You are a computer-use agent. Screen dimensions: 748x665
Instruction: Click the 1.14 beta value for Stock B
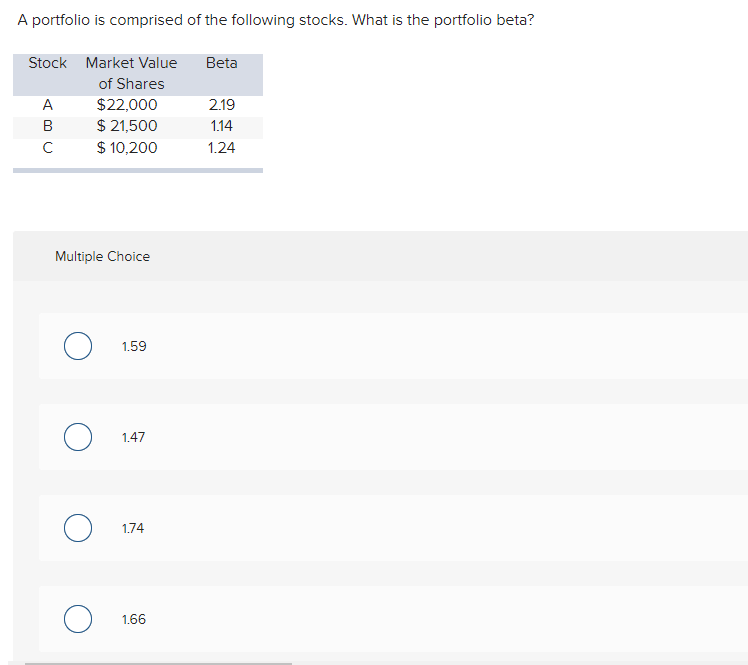point(221,126)
